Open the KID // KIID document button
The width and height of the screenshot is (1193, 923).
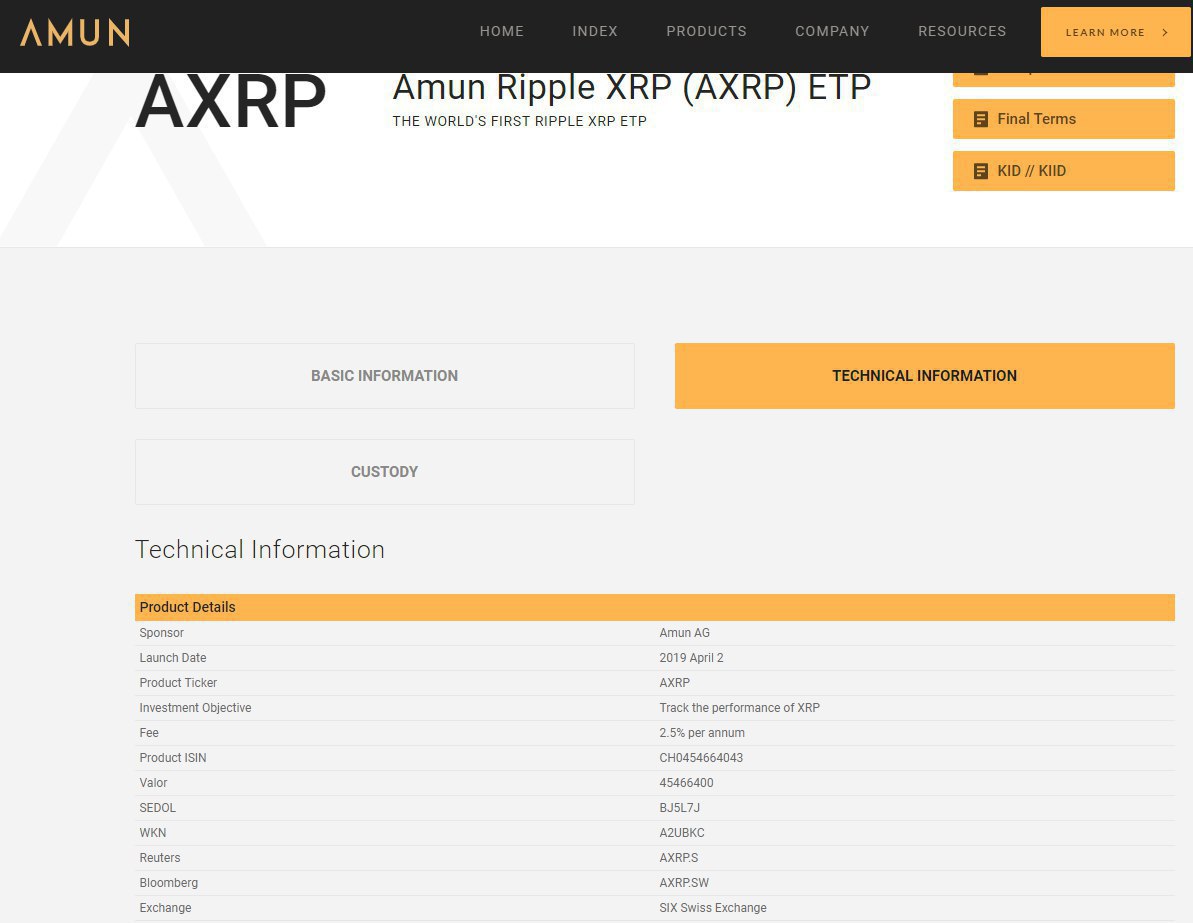1063,170
